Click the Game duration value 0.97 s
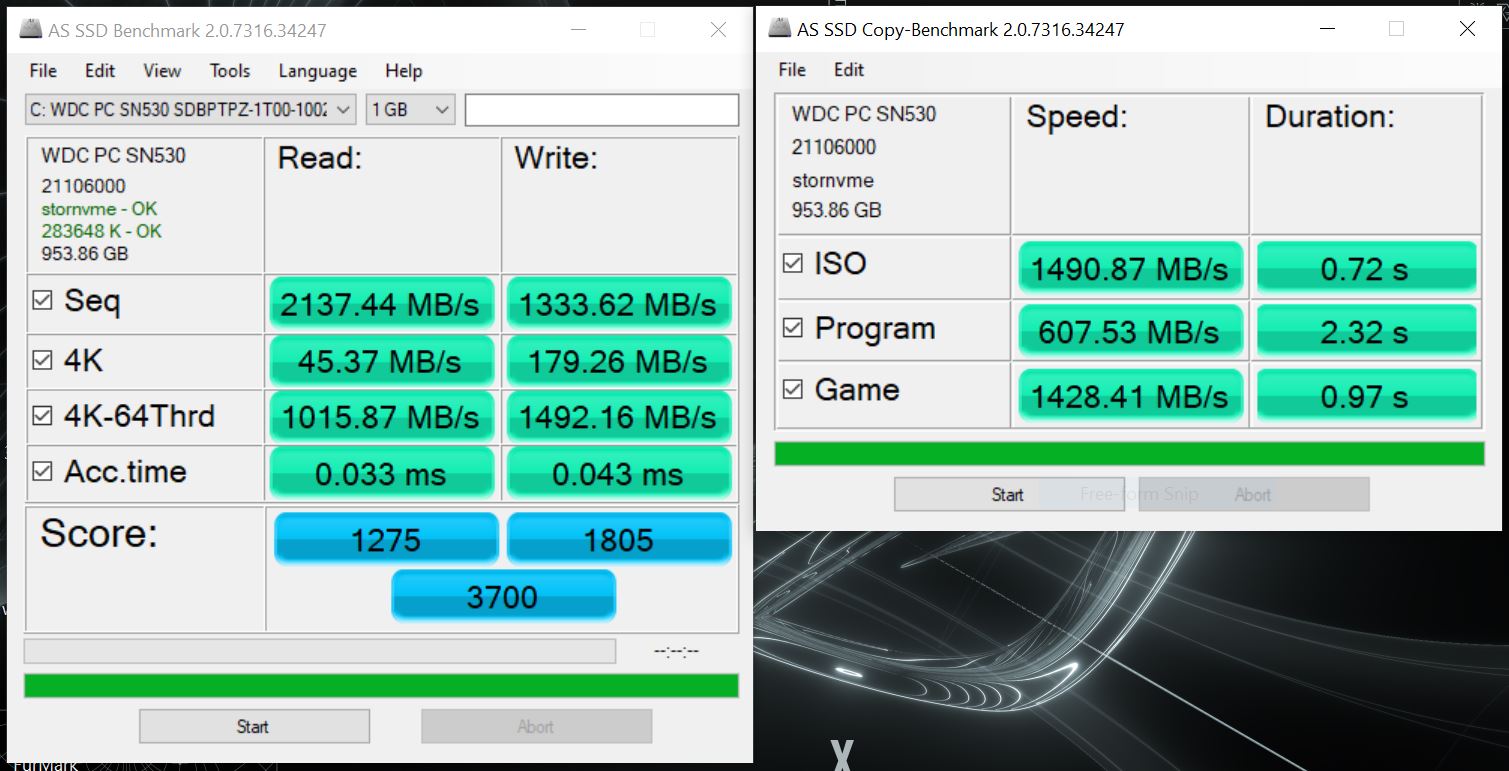The height and width of the screenshot is (771, 1509). pos(1366,396)
